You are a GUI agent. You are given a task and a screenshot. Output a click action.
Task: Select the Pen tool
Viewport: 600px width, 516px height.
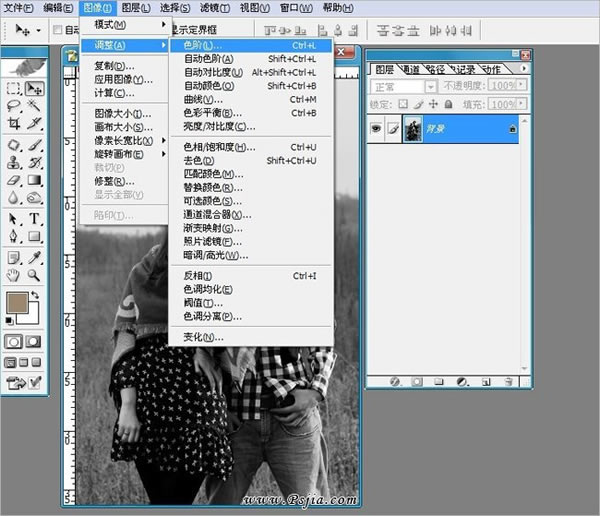point(14,236)
